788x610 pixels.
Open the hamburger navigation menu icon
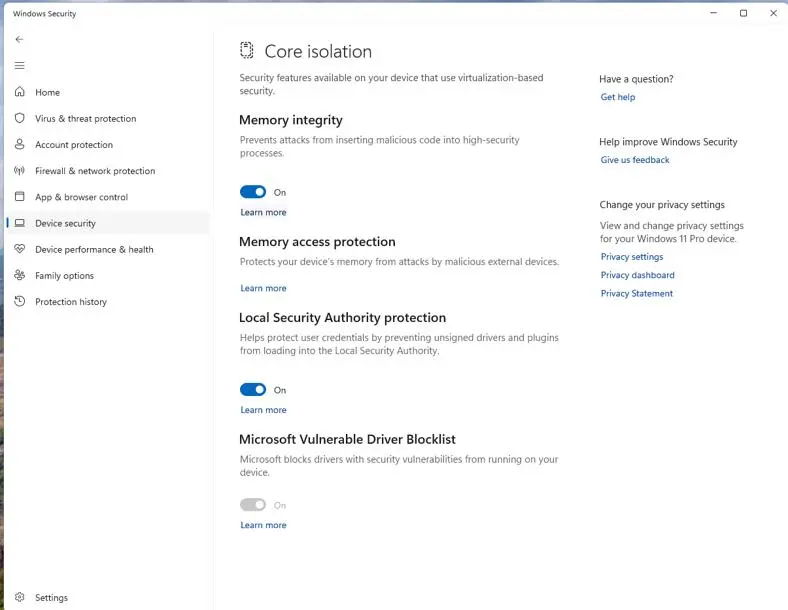pos(19,65)
